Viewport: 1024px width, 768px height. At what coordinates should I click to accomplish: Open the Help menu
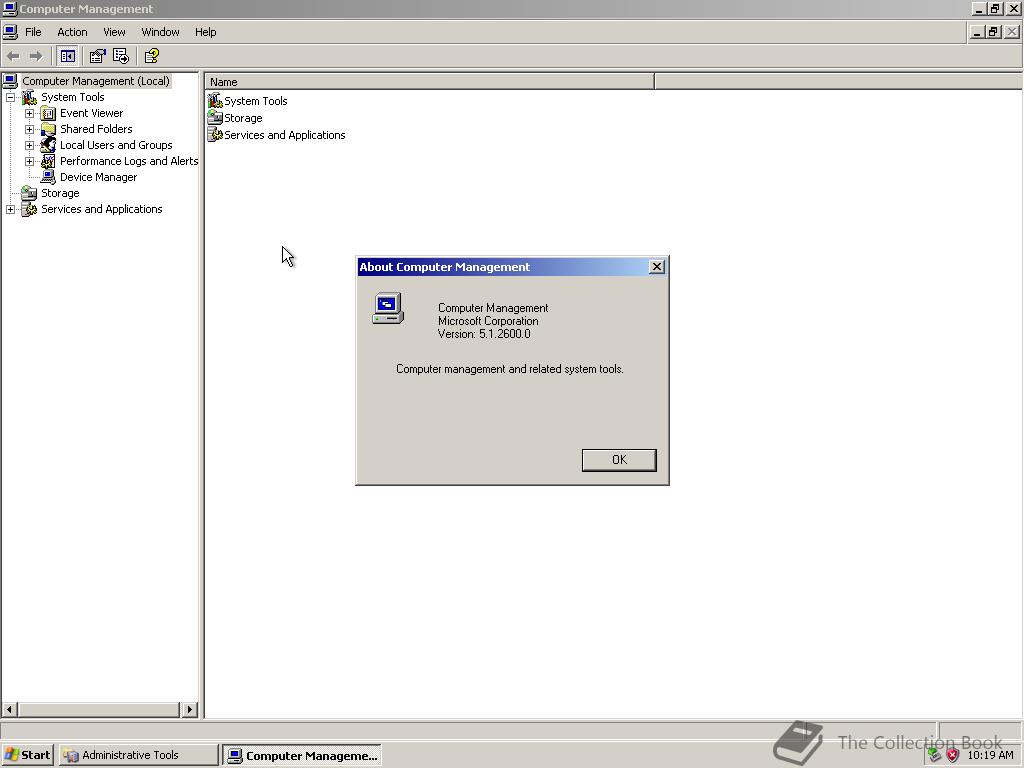pos(205,32)
